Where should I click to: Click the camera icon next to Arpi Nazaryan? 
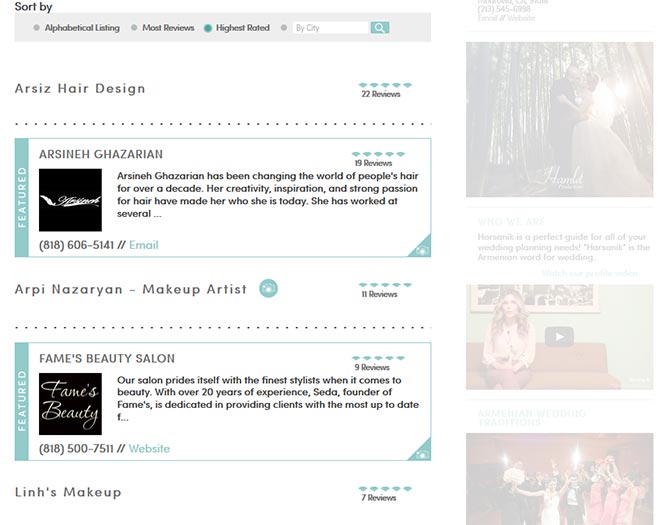268,289
